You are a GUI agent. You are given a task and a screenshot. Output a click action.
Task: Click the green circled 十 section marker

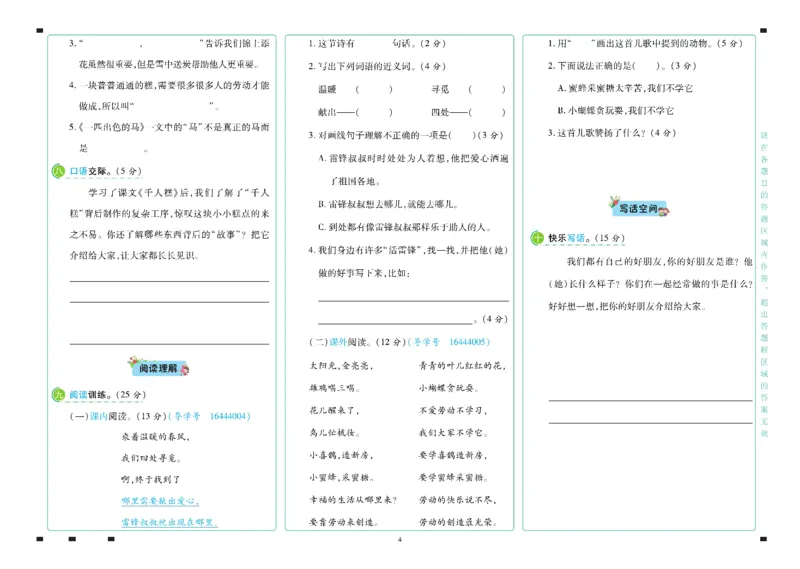(x=537, y=238)
